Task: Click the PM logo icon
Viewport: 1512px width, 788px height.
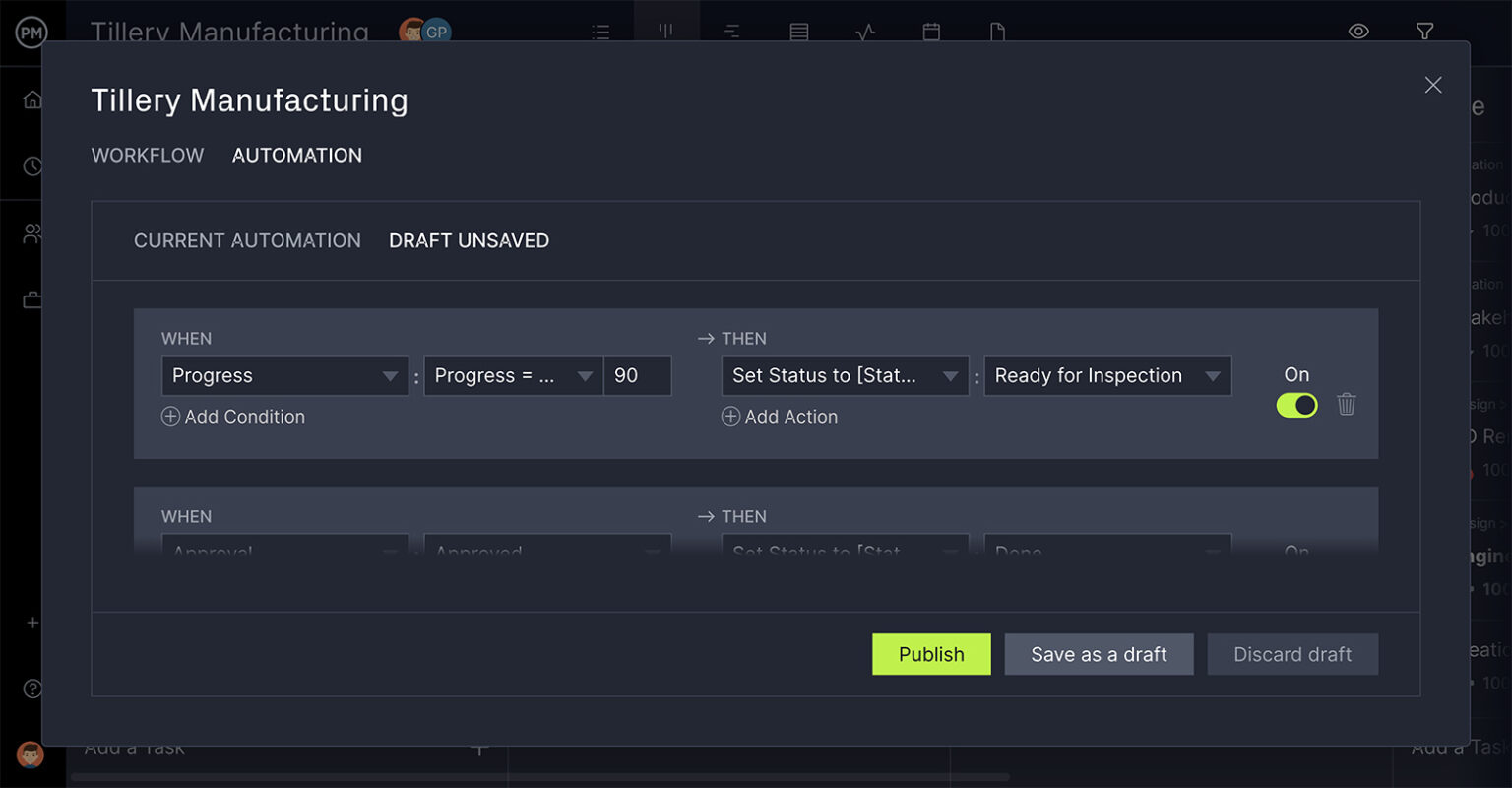Action: pos(31,33)
